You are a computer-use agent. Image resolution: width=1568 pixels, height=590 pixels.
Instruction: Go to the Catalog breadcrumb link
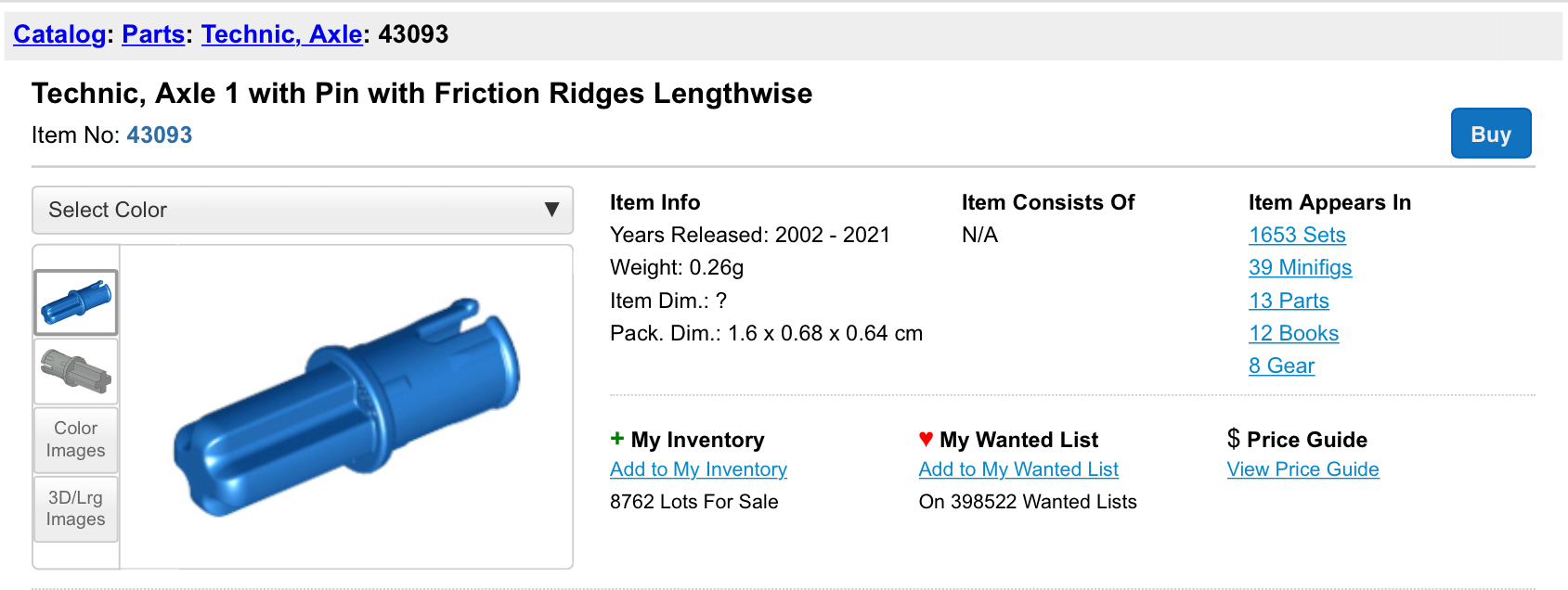click(59, 34)
